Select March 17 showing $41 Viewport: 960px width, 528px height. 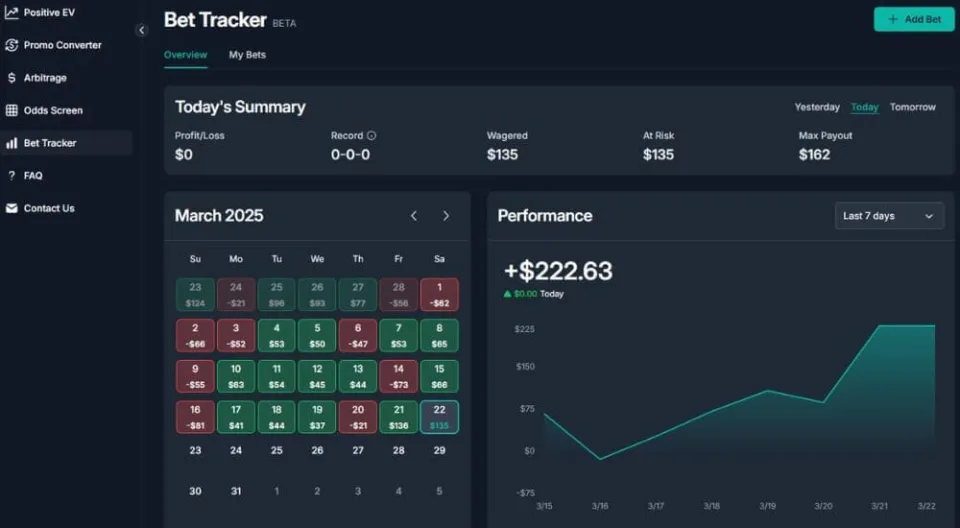click(x=236, y=417)
